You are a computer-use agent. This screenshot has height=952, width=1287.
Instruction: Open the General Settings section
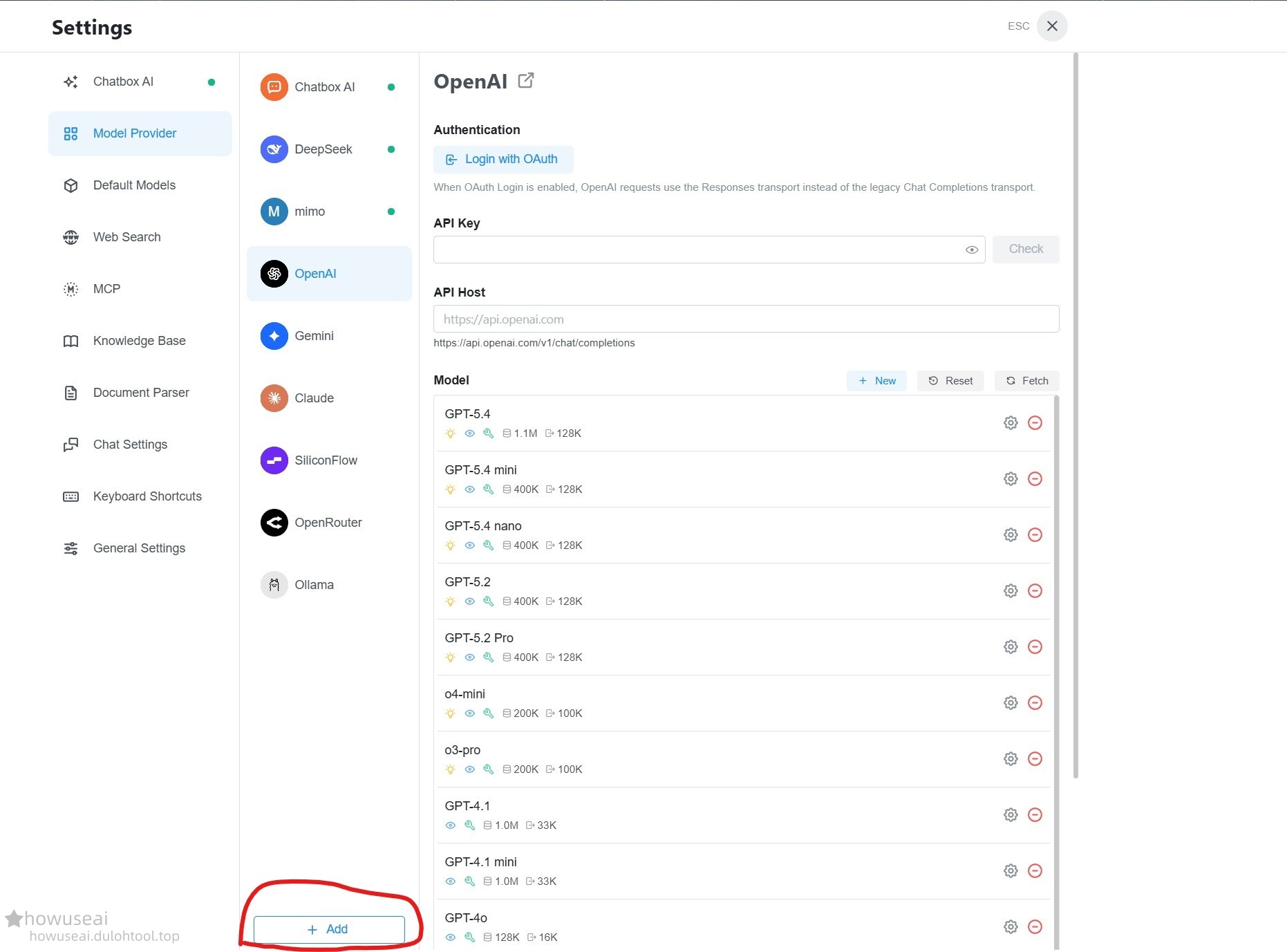140,548
